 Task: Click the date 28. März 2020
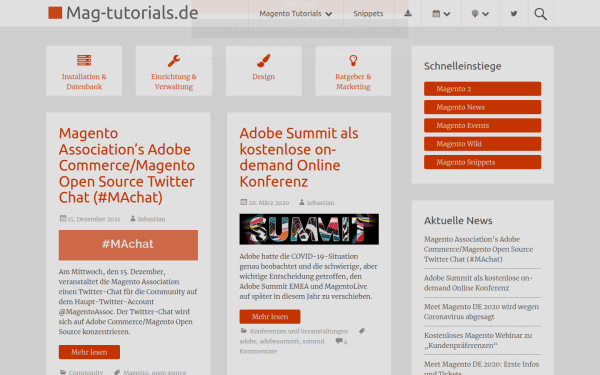269,202
